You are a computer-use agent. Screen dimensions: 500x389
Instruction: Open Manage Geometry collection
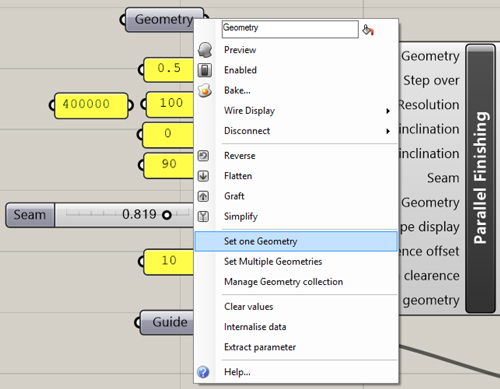[x=296, y=282]
